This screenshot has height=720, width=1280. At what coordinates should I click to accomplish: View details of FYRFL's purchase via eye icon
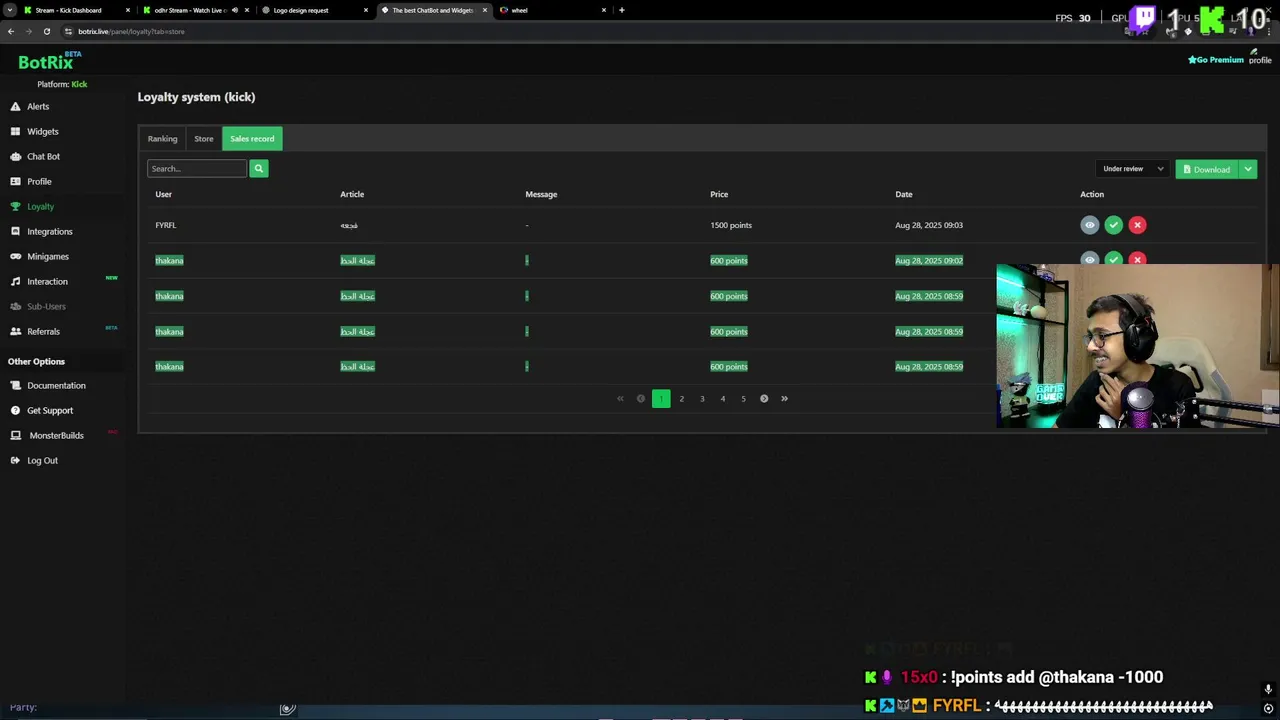click(1090, 225)
